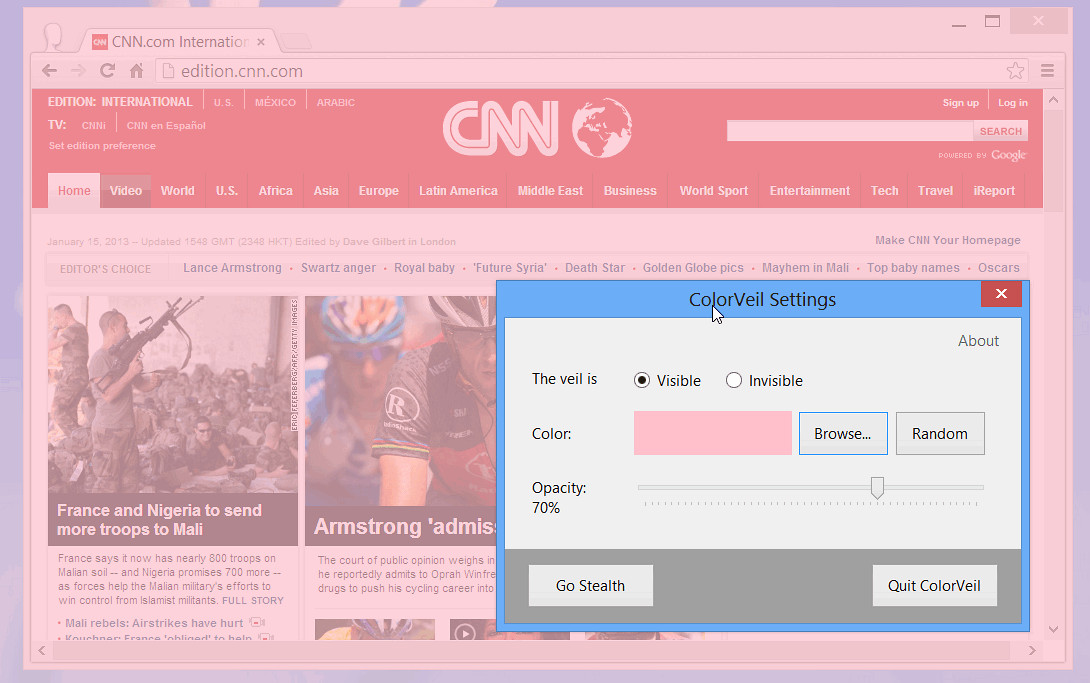Open the About link in ColorVeil
The width and height of the screenshot is (1090, 683).
click(978, 340)
